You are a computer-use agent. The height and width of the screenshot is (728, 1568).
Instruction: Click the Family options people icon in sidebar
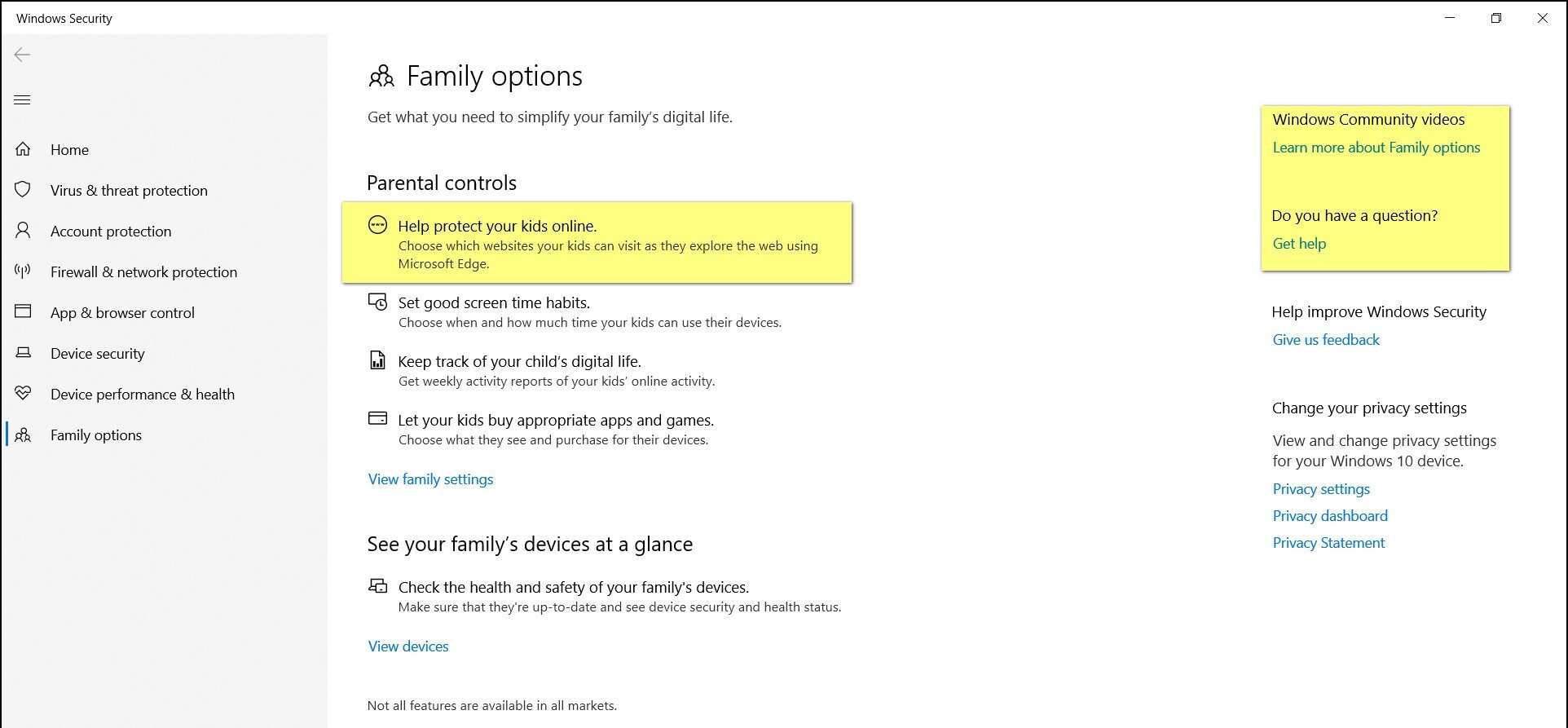tap(23, 435)
